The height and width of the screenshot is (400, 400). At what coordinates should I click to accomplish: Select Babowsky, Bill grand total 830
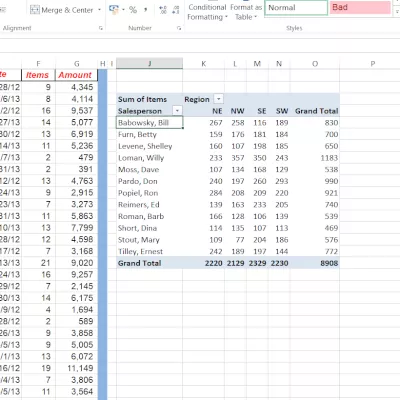pyautogui.click(x=315, y=122)
